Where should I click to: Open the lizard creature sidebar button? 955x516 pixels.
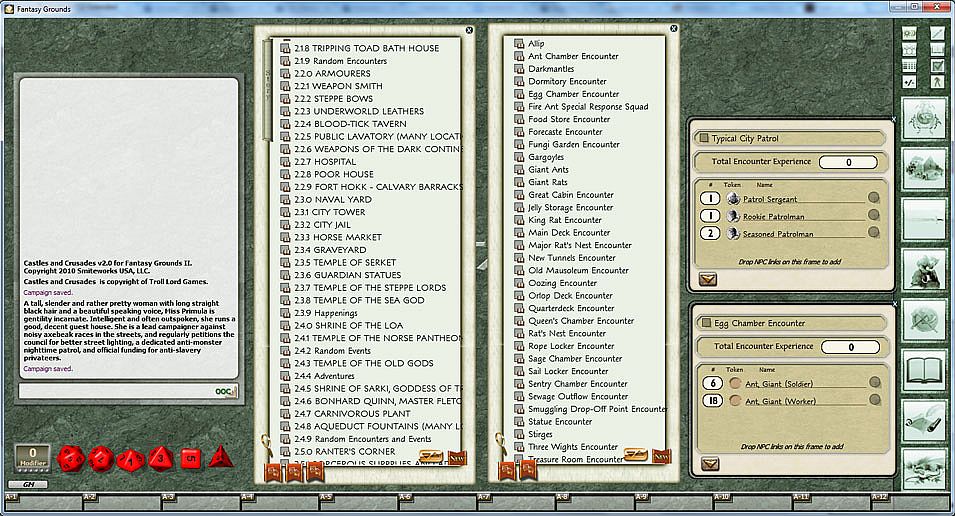point(926,470)
